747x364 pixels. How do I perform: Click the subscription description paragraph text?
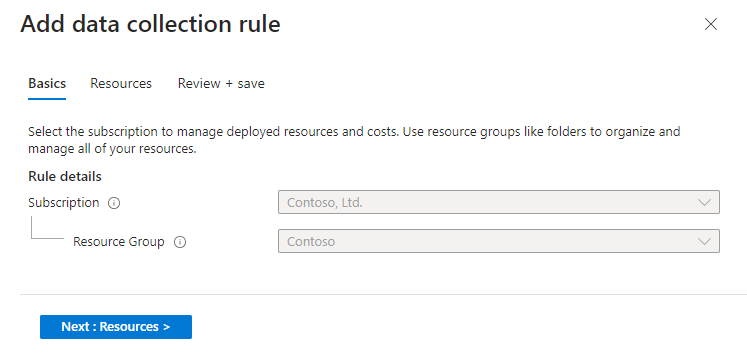[x=354, y=140]
